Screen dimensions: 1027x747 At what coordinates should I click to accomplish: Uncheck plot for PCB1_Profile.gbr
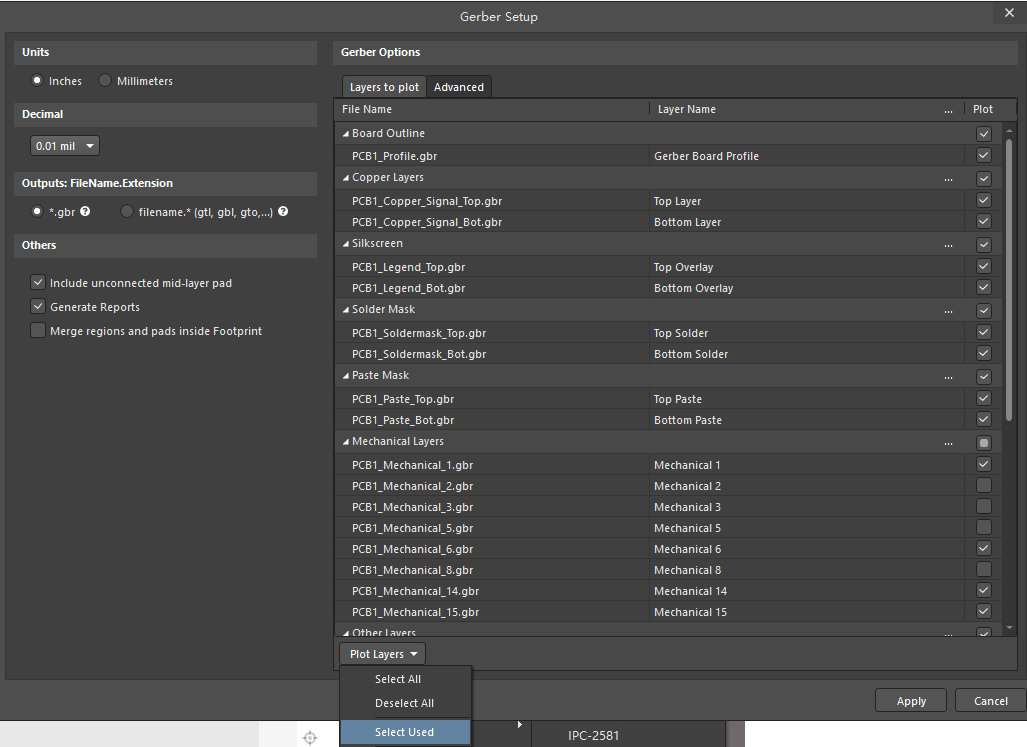pos(984,155)
